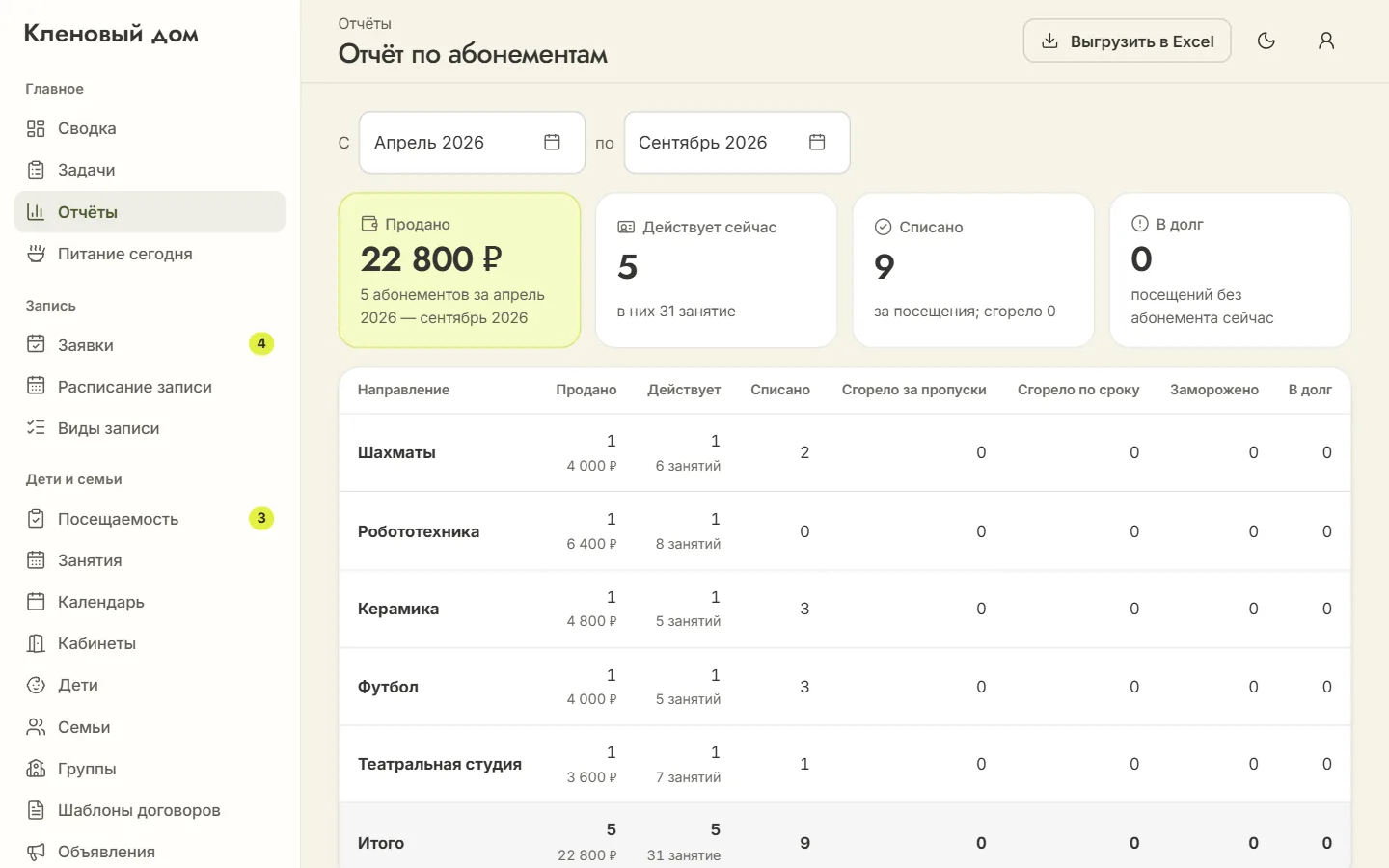Click the Отчёты breadcrumb link
Image resolution: width=1389 pixels, height=868 pixels.
click(365, 23)
